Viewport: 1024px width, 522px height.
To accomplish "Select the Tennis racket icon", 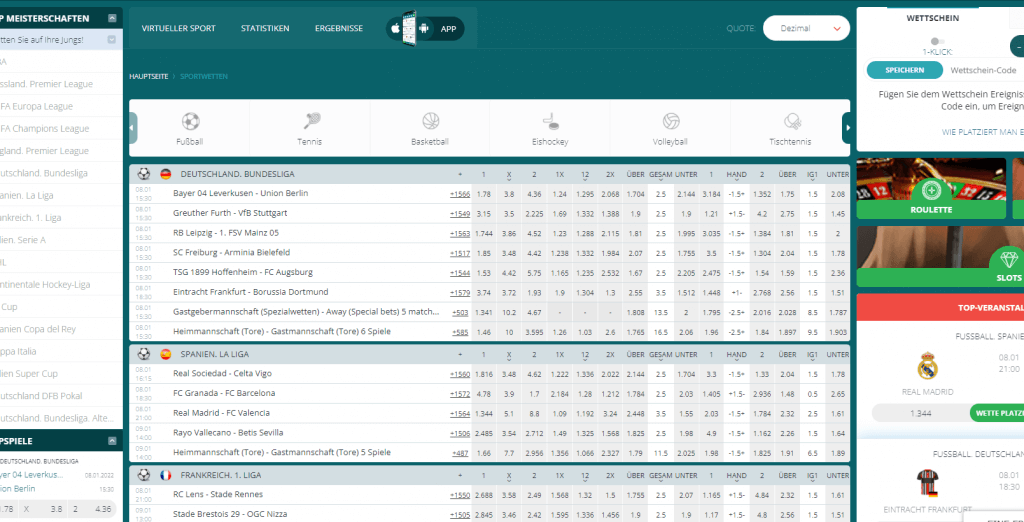I will [311, 122].
